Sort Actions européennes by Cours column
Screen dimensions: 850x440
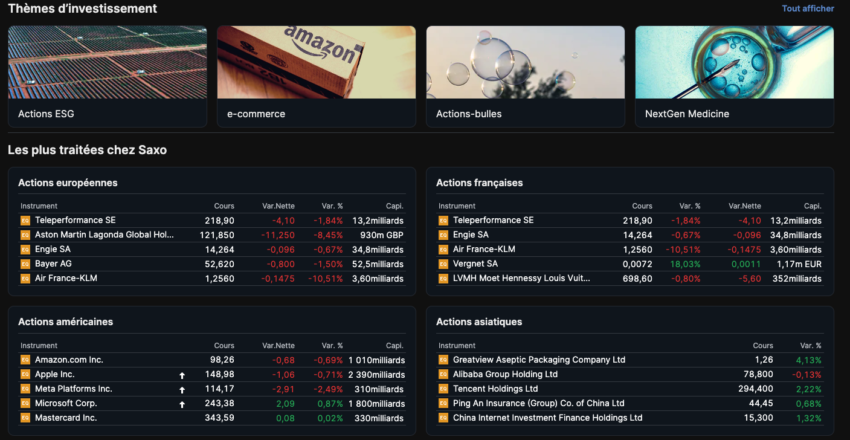[224, 206]
